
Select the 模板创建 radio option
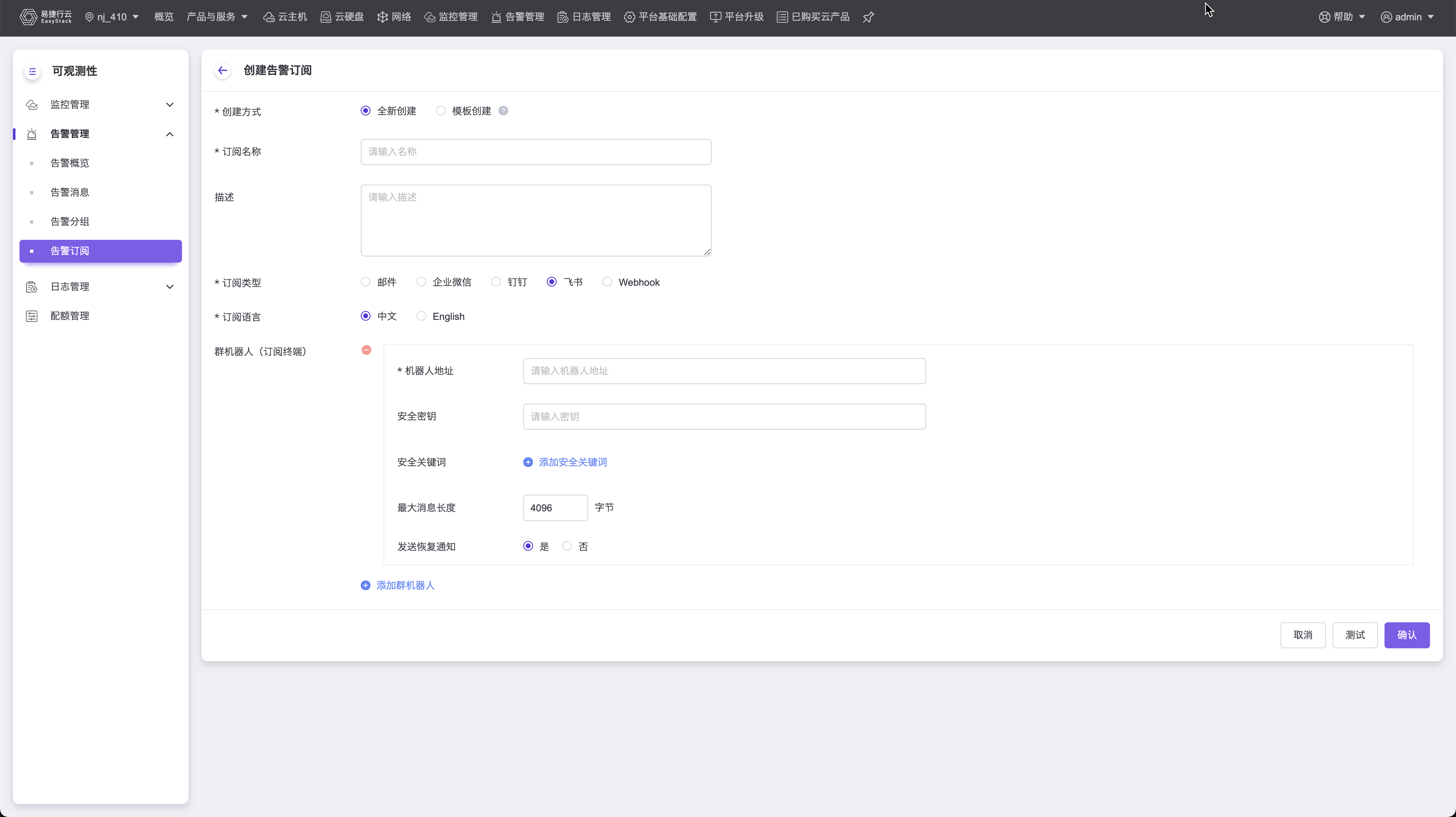tap(441, 111)
